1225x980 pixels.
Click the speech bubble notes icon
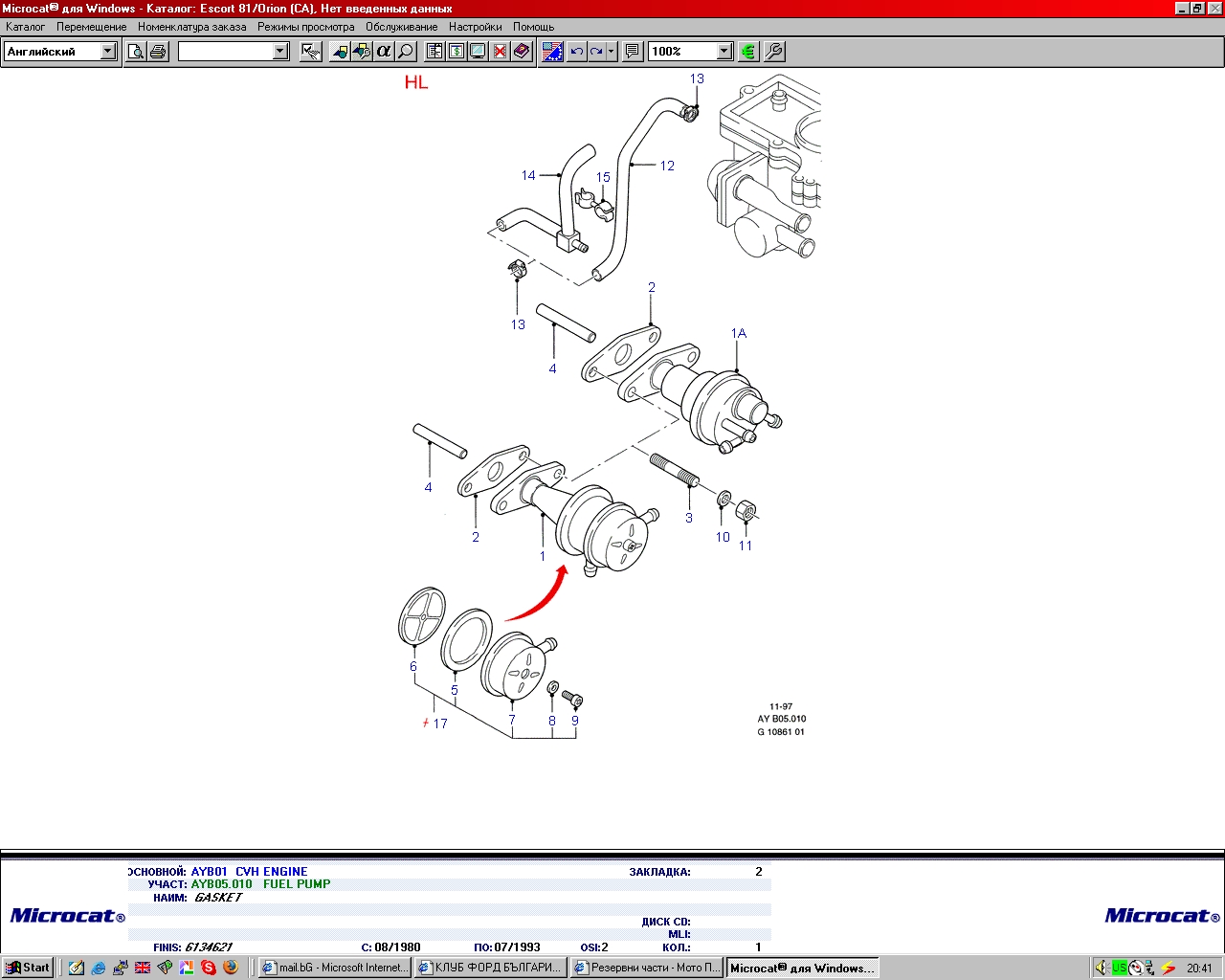[633, 52]
